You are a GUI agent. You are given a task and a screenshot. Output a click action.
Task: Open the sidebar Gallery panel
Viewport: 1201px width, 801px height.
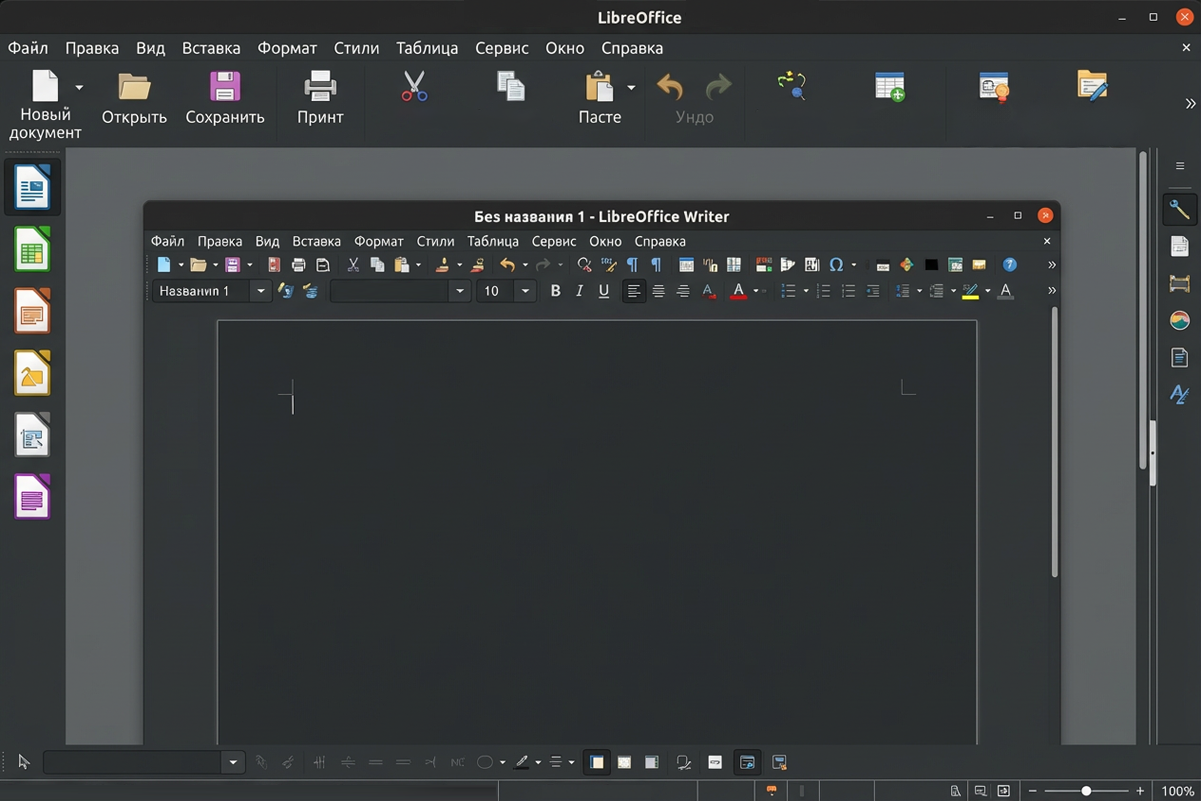coord(1180,321)
